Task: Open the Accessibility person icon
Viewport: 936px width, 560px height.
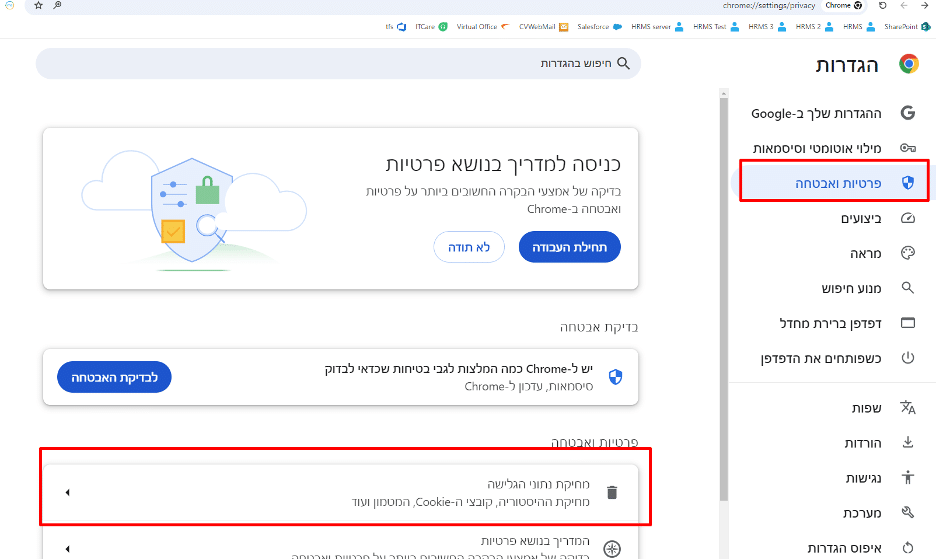Action: point(908,478)
